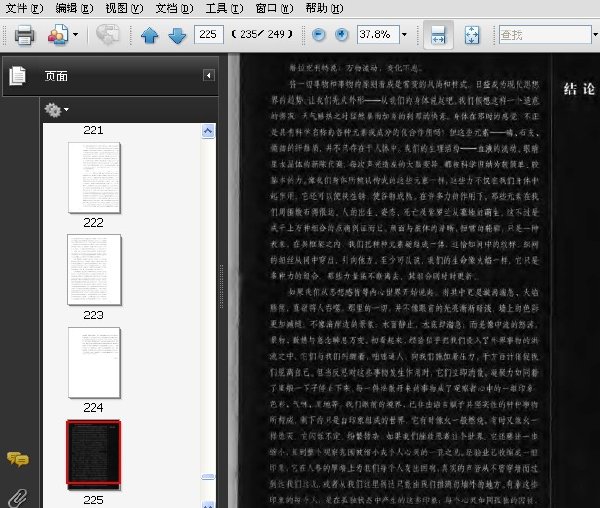
Task: Open the thumbnail options gear dropdown
Action: click(x=57, y=110)
